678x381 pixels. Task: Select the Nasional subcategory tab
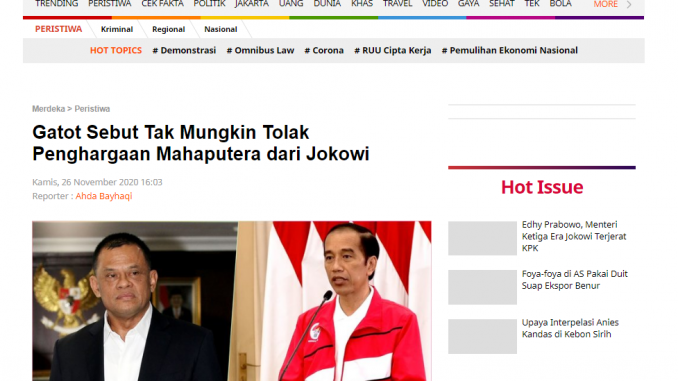coord(221,29)
